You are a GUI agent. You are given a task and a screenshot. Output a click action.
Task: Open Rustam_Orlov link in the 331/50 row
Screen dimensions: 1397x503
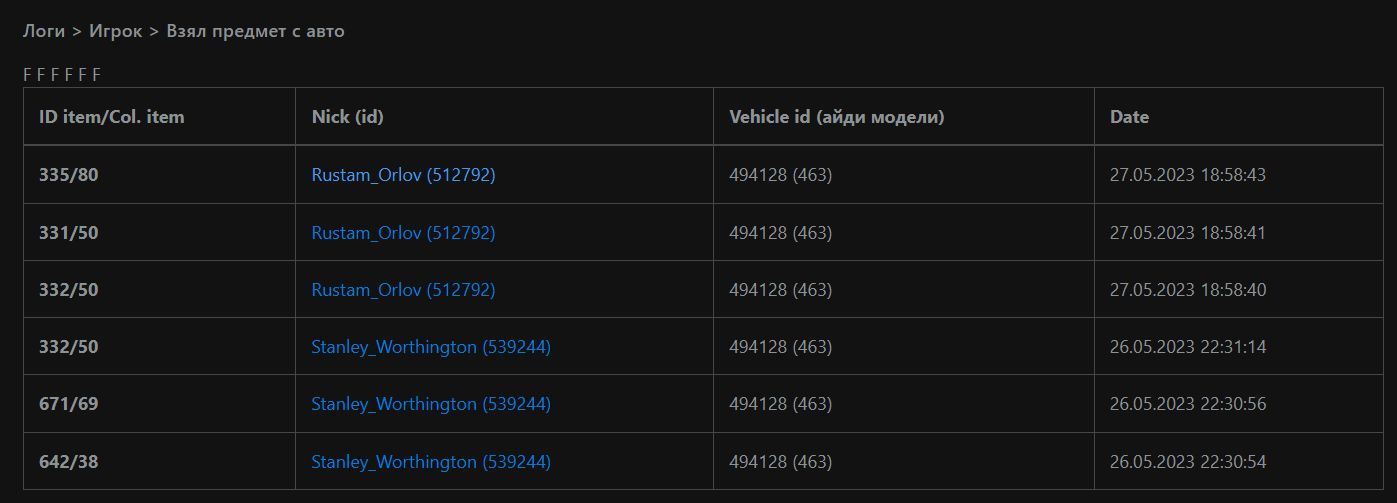coord(403,233)
